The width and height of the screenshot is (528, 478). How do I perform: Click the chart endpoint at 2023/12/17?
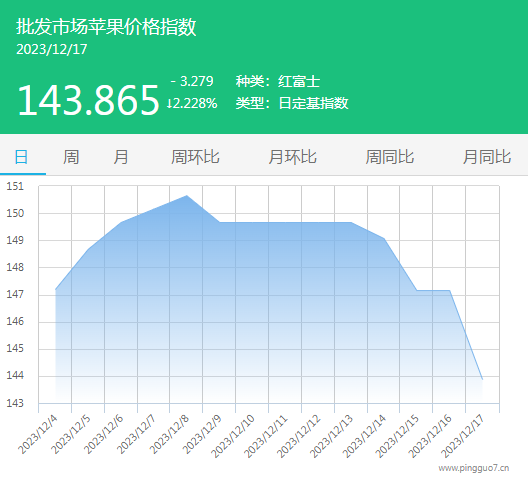click(x=483, y=379)
